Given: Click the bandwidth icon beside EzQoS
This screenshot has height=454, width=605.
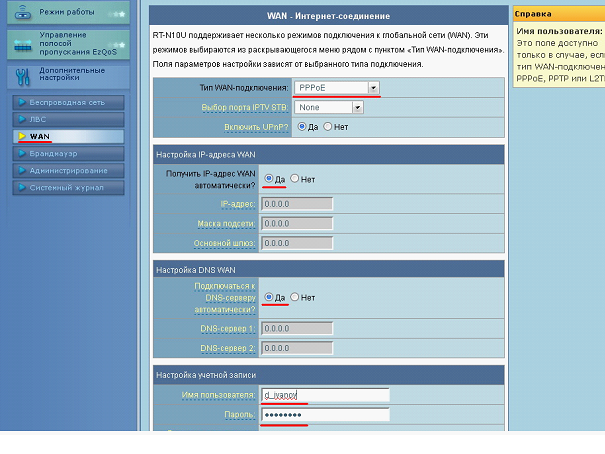Looking at the screenshot, I should click(23, 45).
